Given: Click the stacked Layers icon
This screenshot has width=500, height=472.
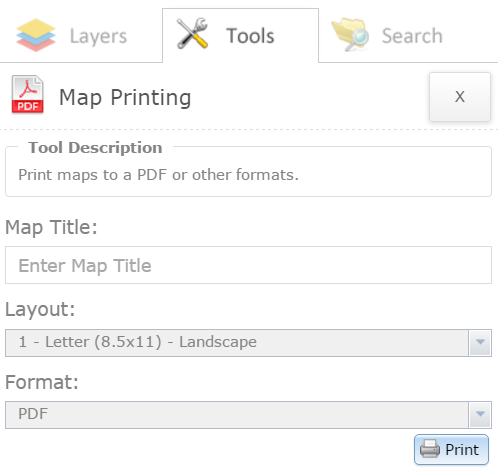Looking at the screenshot, I should 36,35.
